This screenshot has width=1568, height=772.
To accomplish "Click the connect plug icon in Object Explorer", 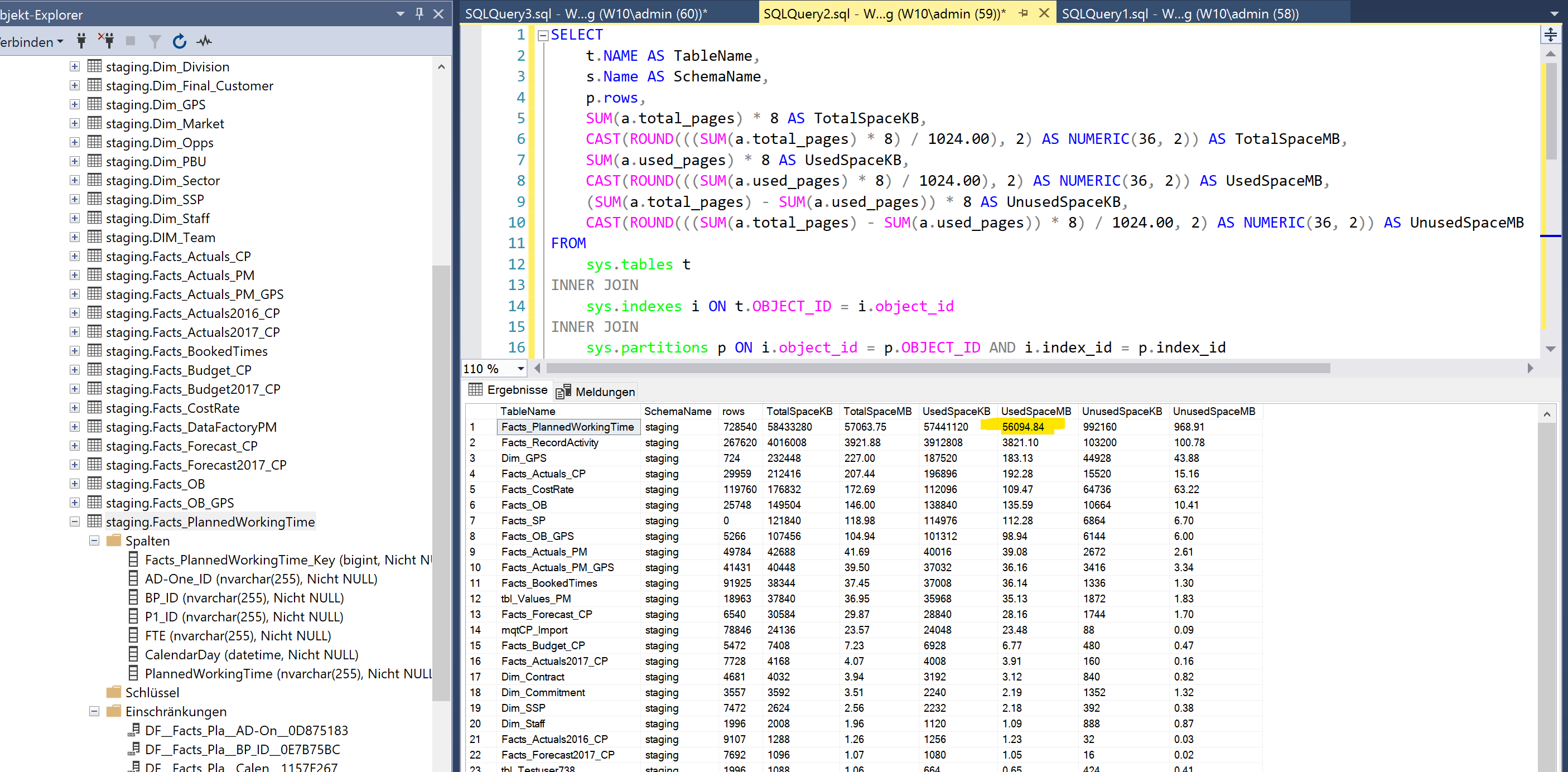I will [81, 41].
